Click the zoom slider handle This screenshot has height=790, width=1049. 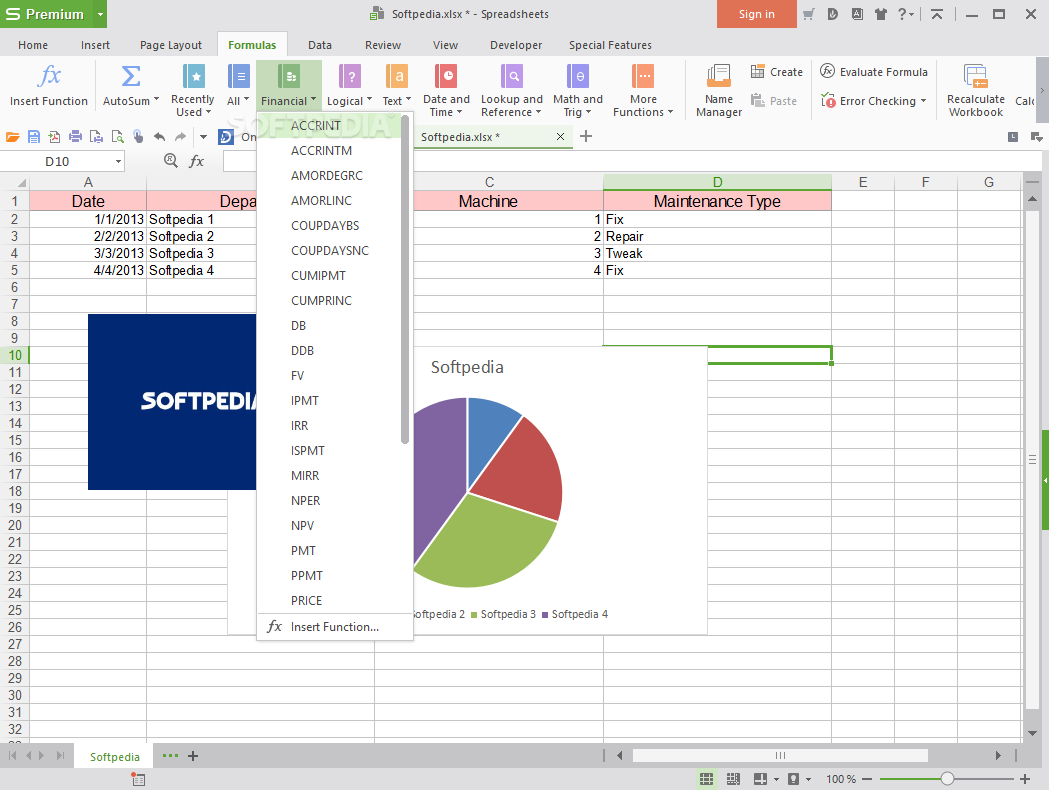(947, 779)
